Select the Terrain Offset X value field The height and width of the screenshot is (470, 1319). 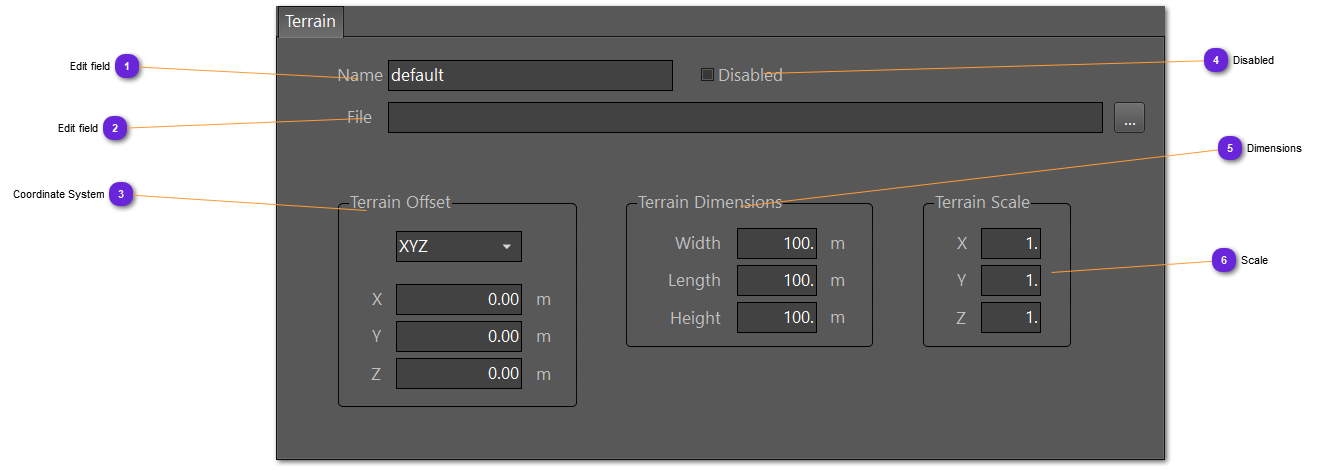click(x=458, y=299)
